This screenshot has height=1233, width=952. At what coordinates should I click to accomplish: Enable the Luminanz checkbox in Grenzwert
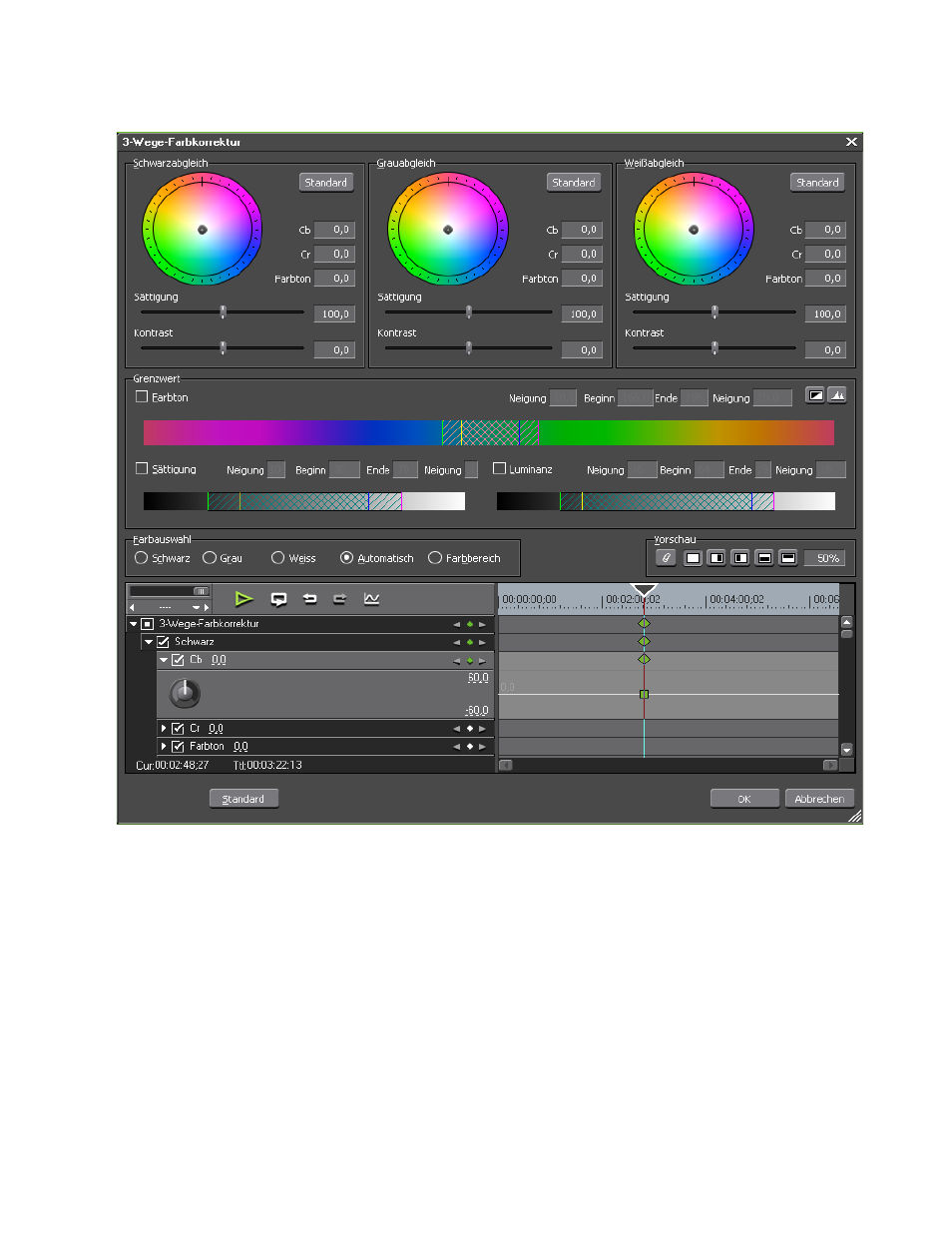tap(500, 468)
